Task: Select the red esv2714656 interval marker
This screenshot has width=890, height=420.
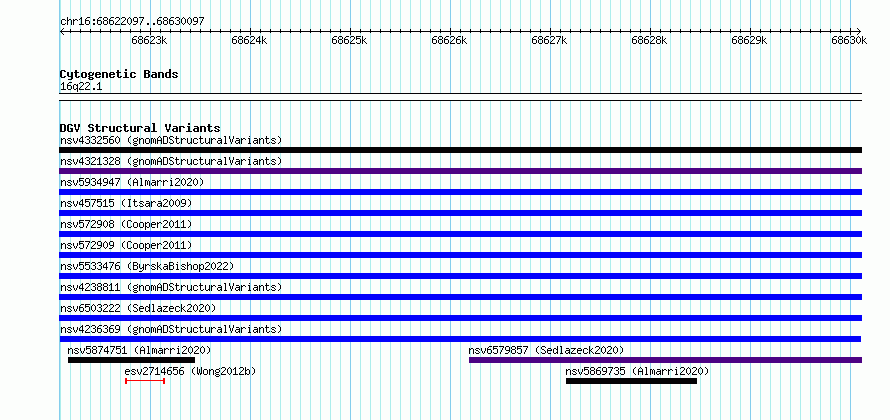Action: click(x=145, y=381)
